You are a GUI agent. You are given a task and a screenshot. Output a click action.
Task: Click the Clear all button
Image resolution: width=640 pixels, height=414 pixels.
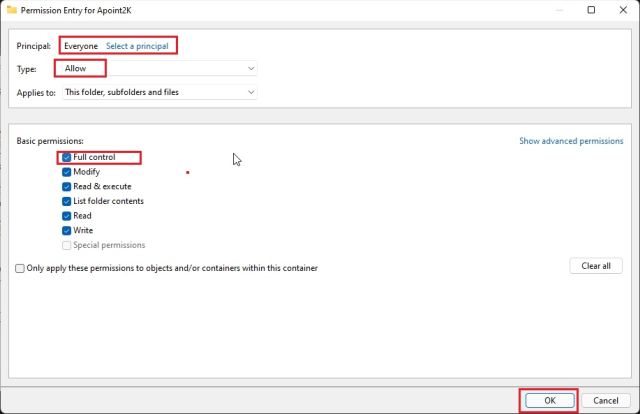[x=596, y=266]
